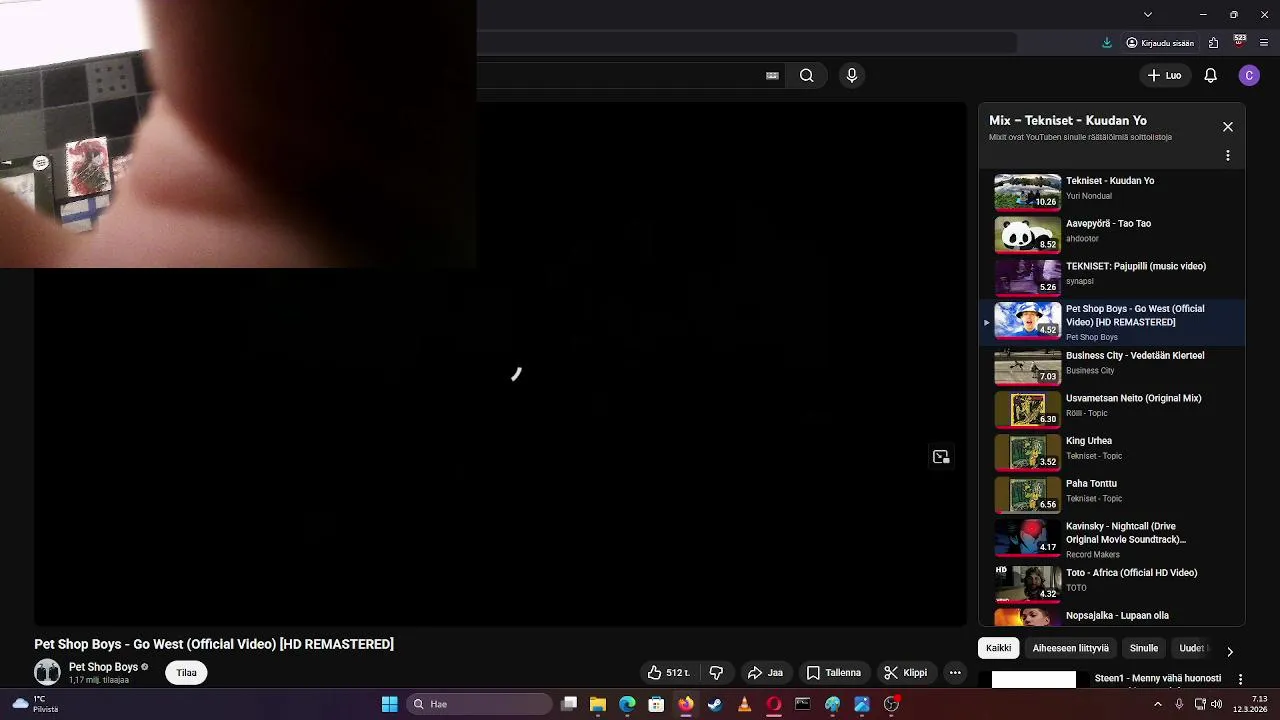Image resolution: width=1280 pixels, height=720 pixels.
Task: Dislike the video with thumbs down
Action: pos(716,673)
